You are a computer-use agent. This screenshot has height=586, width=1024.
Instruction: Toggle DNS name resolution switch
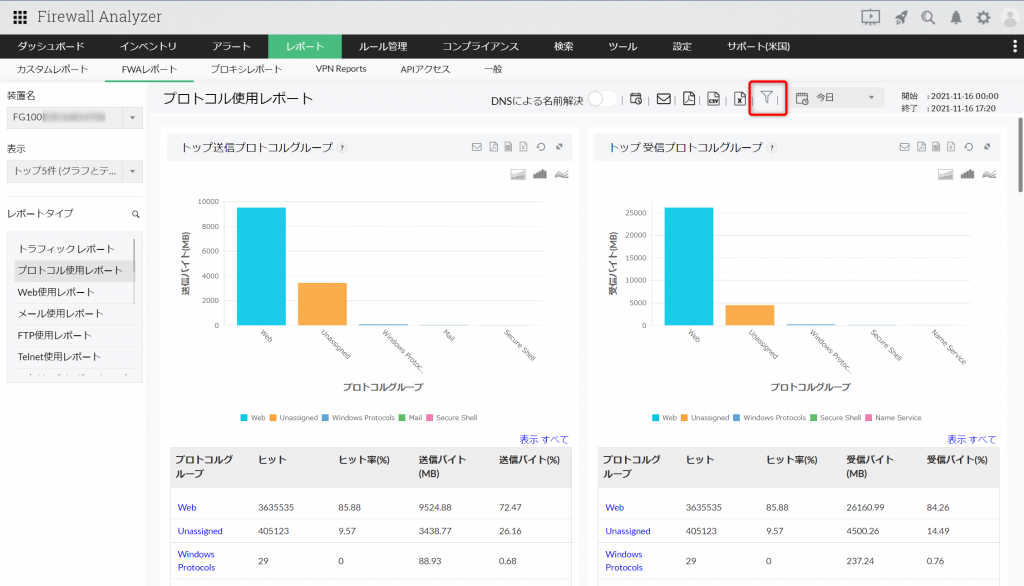tap(601, 98)
